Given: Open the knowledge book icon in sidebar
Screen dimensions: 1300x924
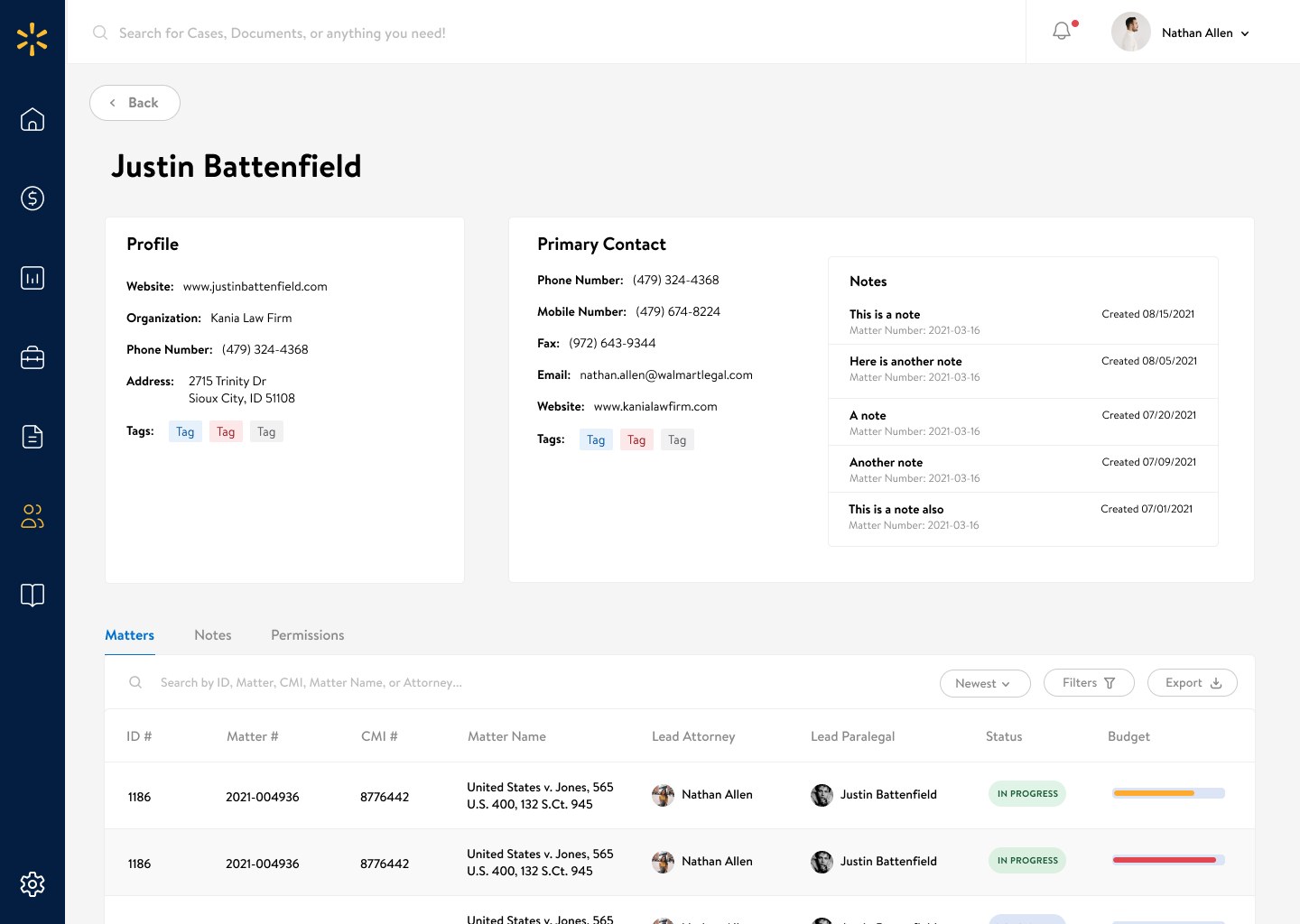Looking at the screenshot, I should pos(32,596).
